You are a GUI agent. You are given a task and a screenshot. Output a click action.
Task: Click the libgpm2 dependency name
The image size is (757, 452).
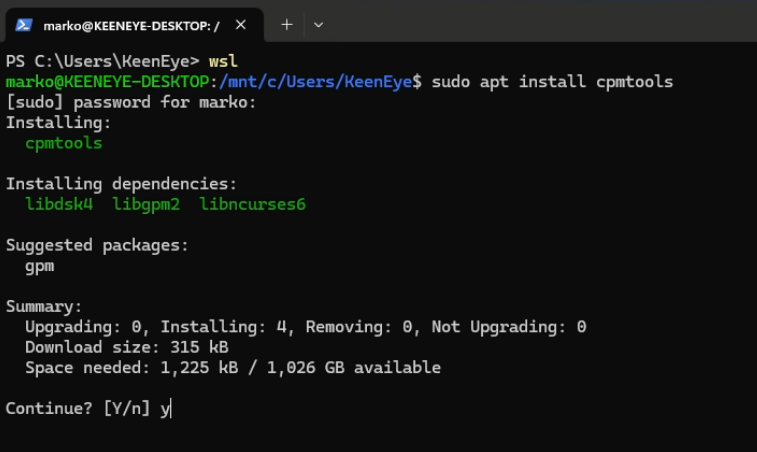tap(146, 204)
